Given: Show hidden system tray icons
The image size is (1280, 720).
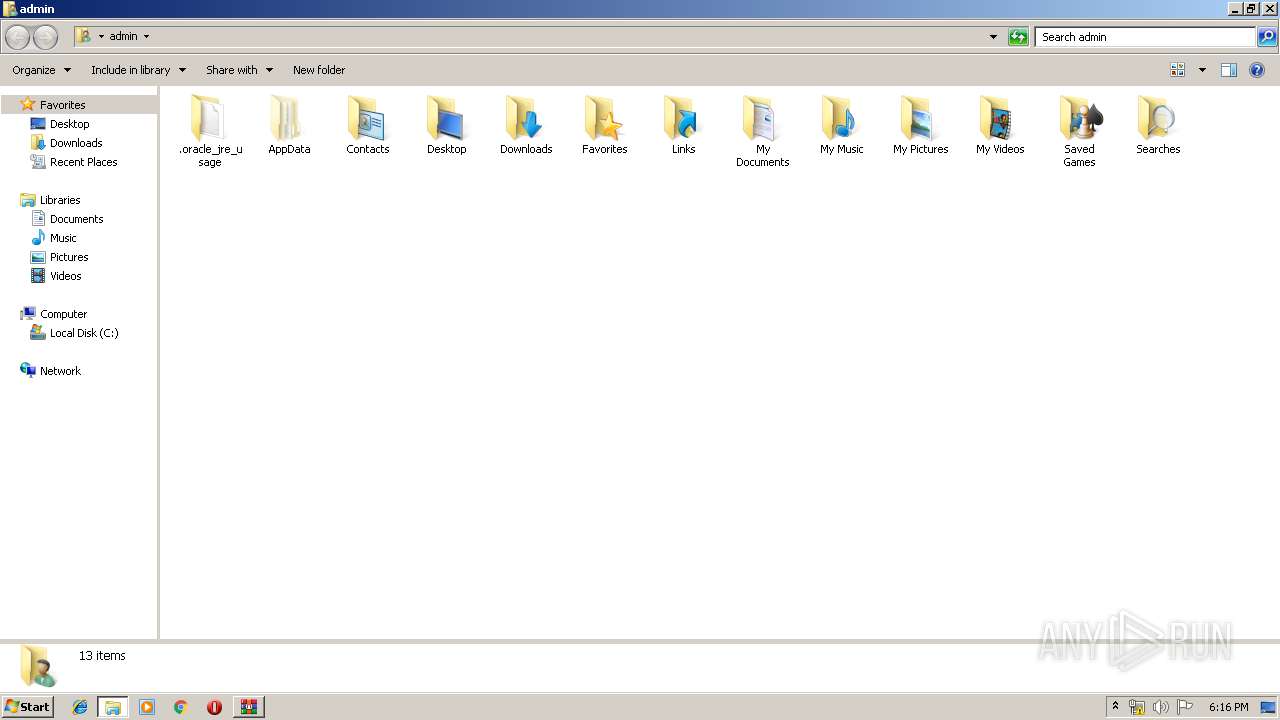Looking at the screenshot, I should 1115,707.
